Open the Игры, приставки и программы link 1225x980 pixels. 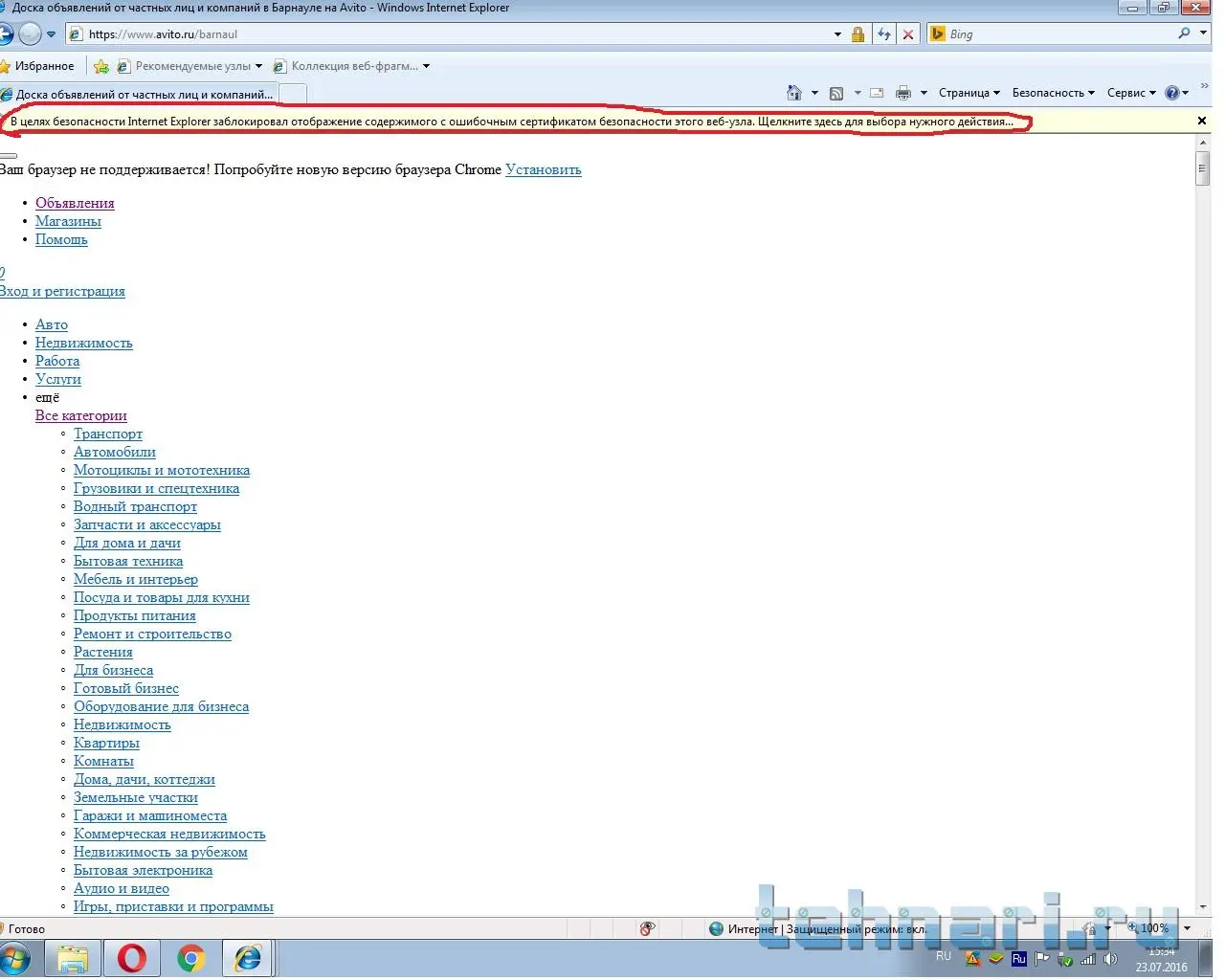[173, 906]
